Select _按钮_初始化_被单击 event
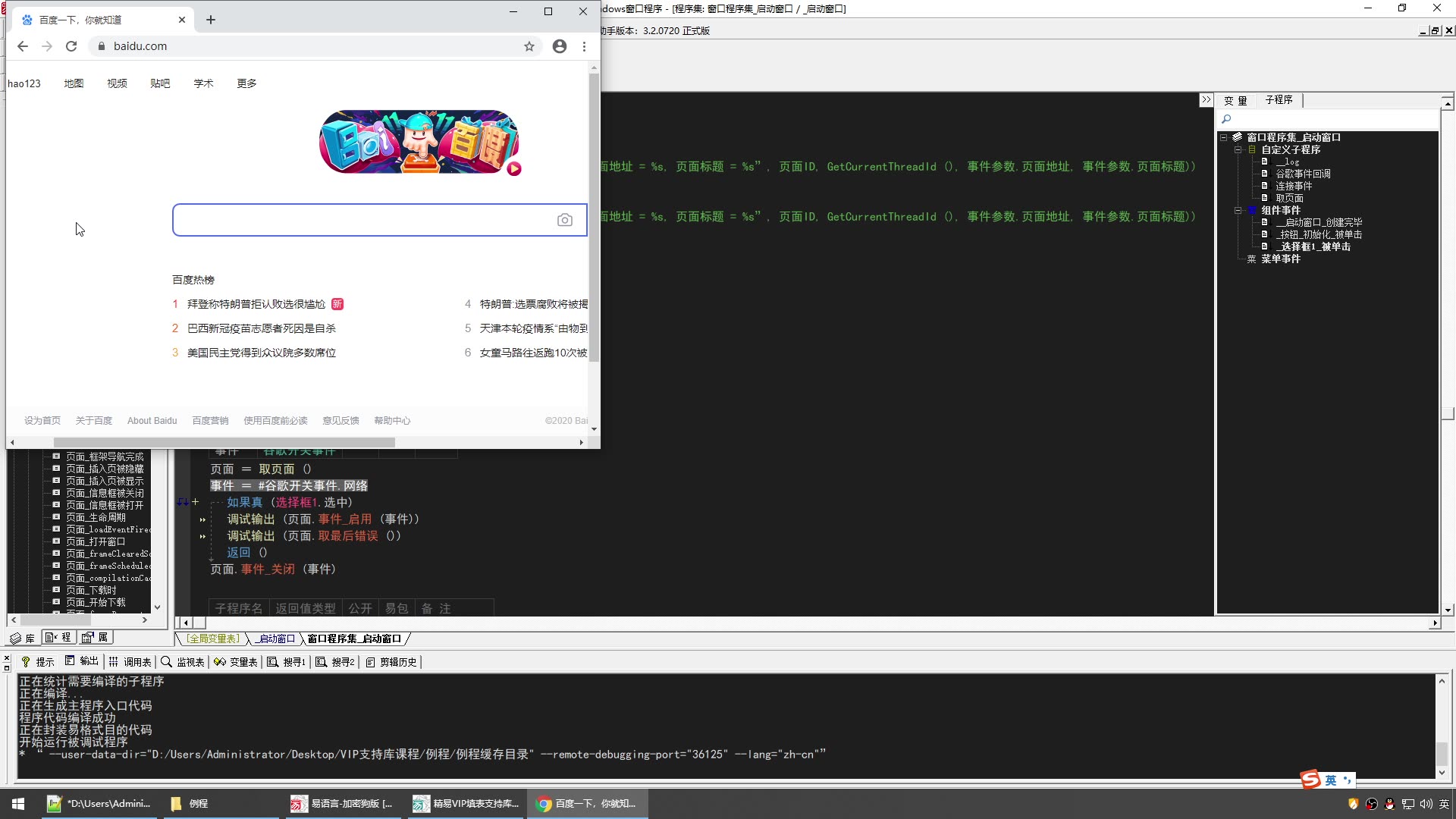This screenshot has height=819, width=1456. tap(1319, 234)
